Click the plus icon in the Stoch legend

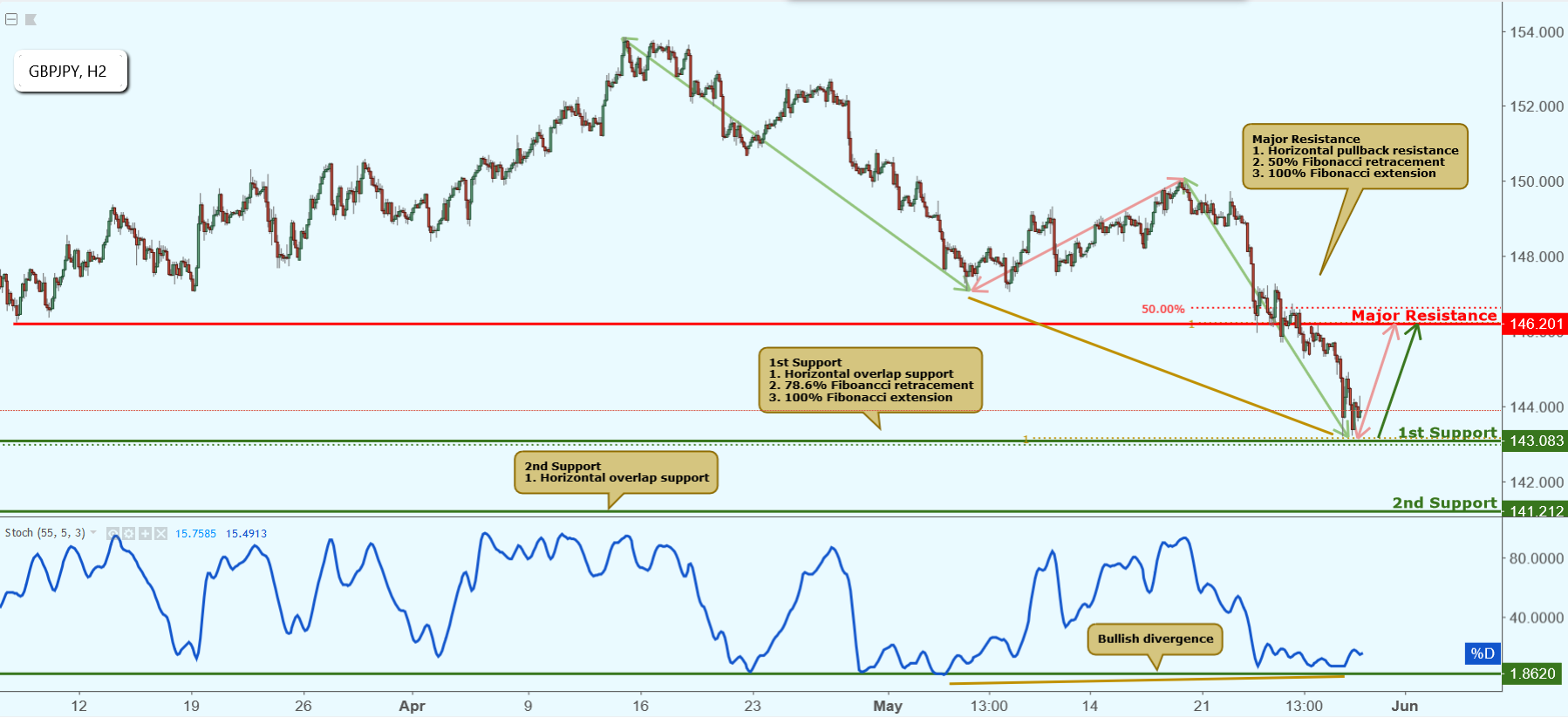coord(145,533)
